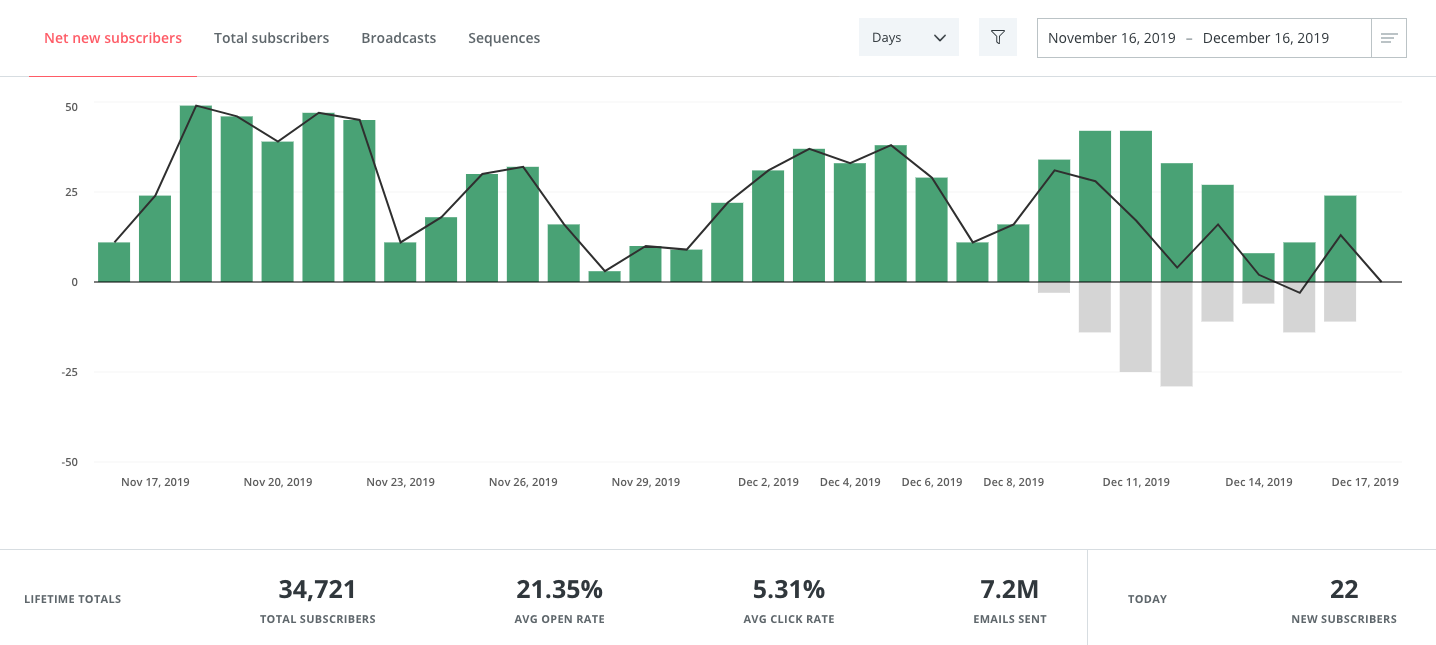This screenshot has height=645, width=1436.
Task: Edit the end date December 16, 2019
Action: pos(1266,38)
